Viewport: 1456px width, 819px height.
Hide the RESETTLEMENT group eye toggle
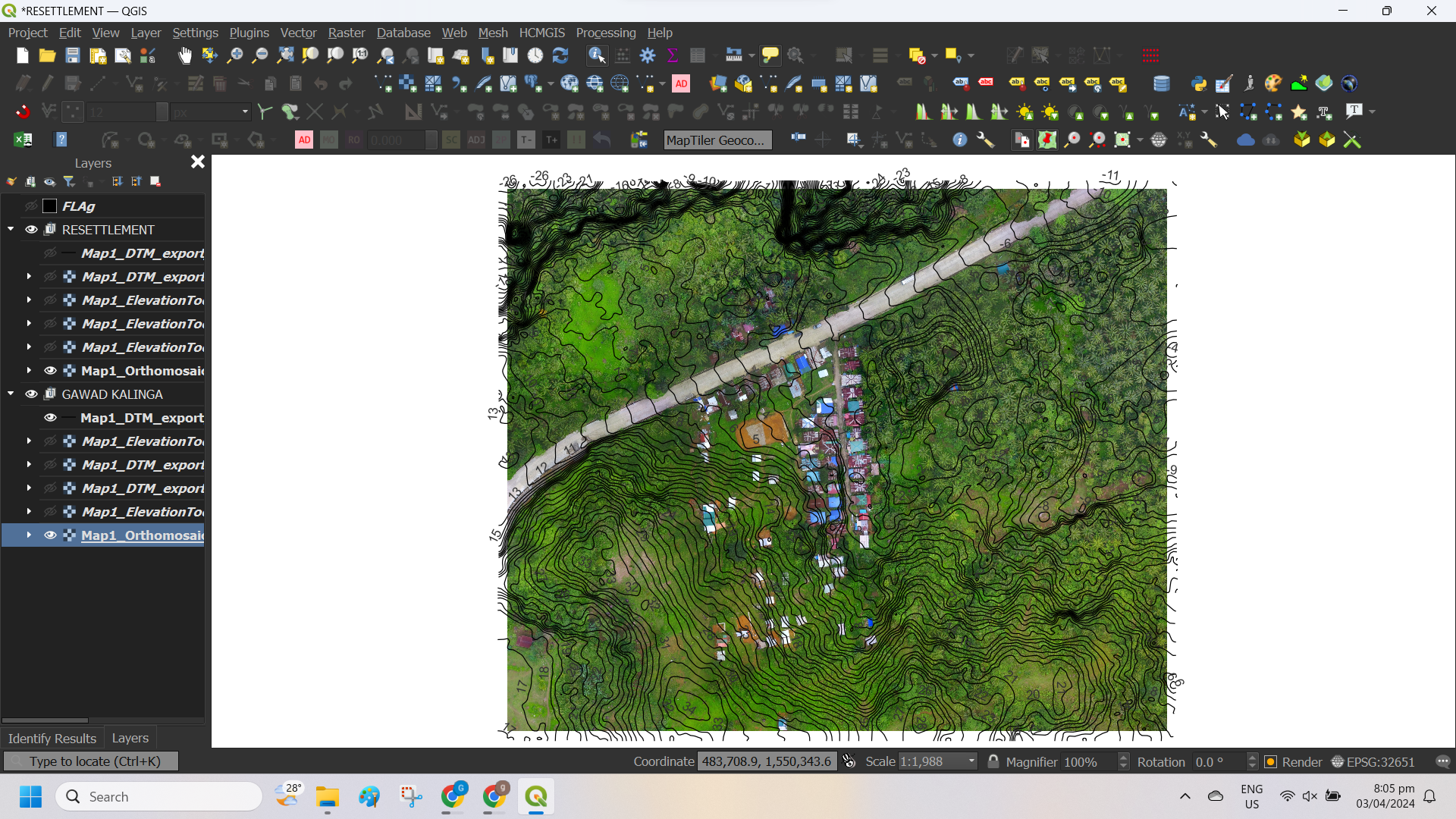pyautogui.click(x=31, y=230)
